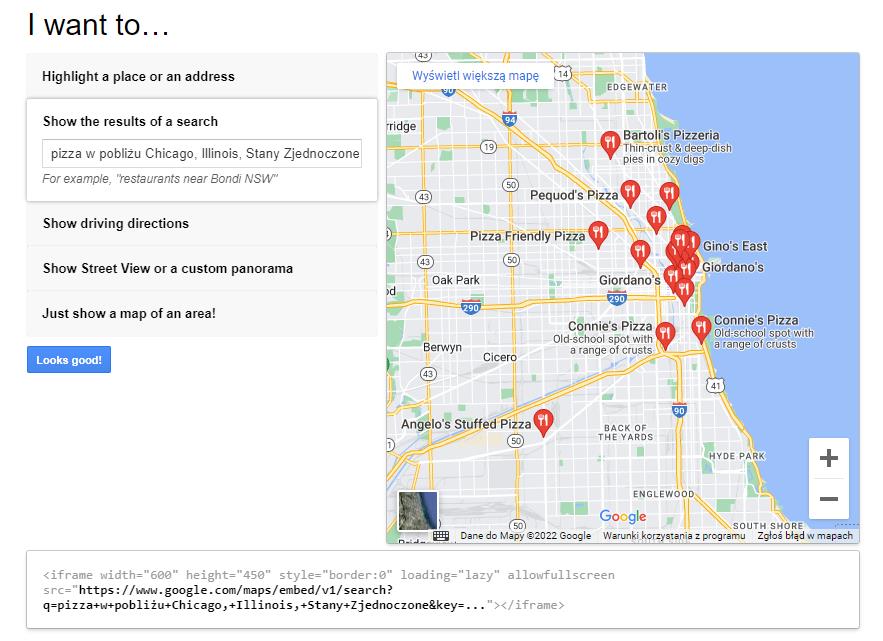Click the lakefront Connie's Pizza pin

(701, 329)
